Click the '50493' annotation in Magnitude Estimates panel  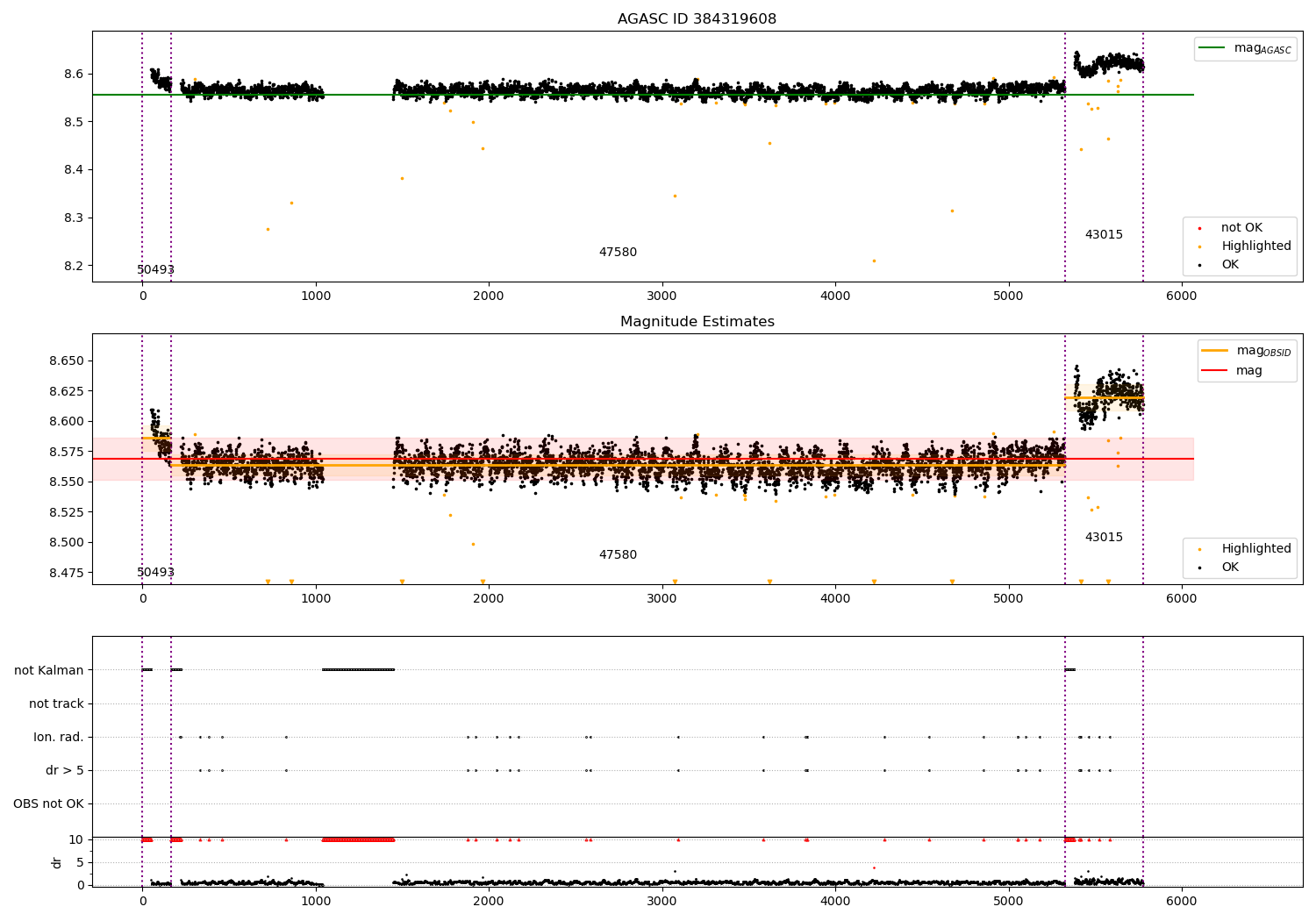click(x=155, y=573)
